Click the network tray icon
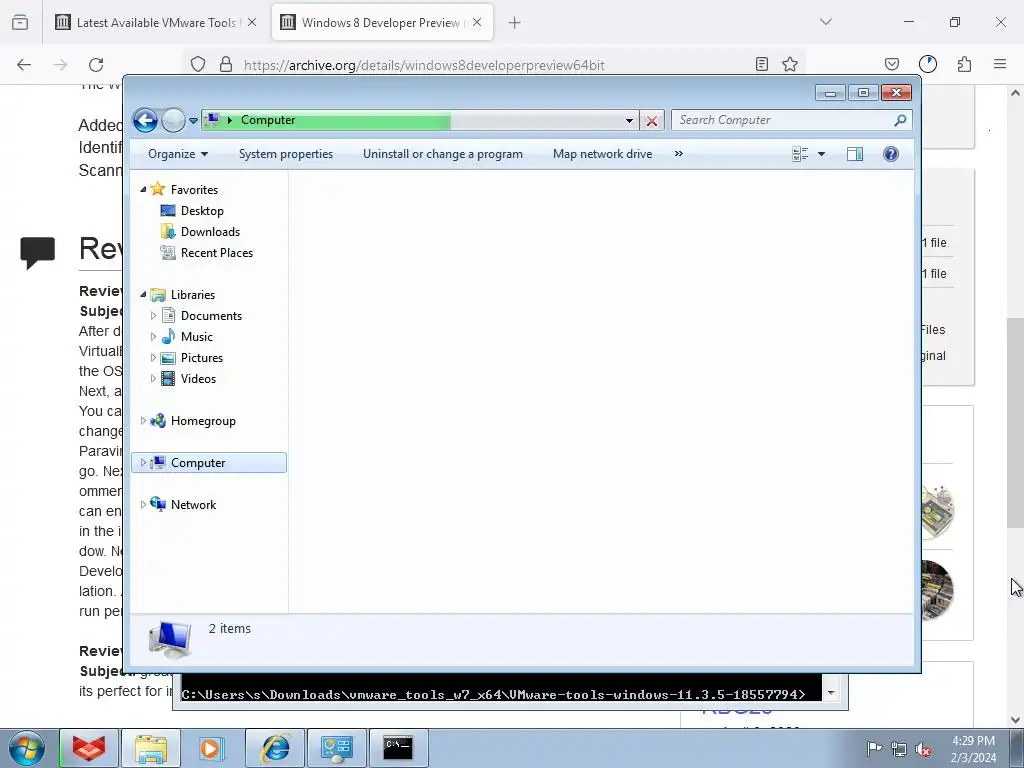Image resolution: width=1024 pixels, height=768 pixels. [899, 749]
